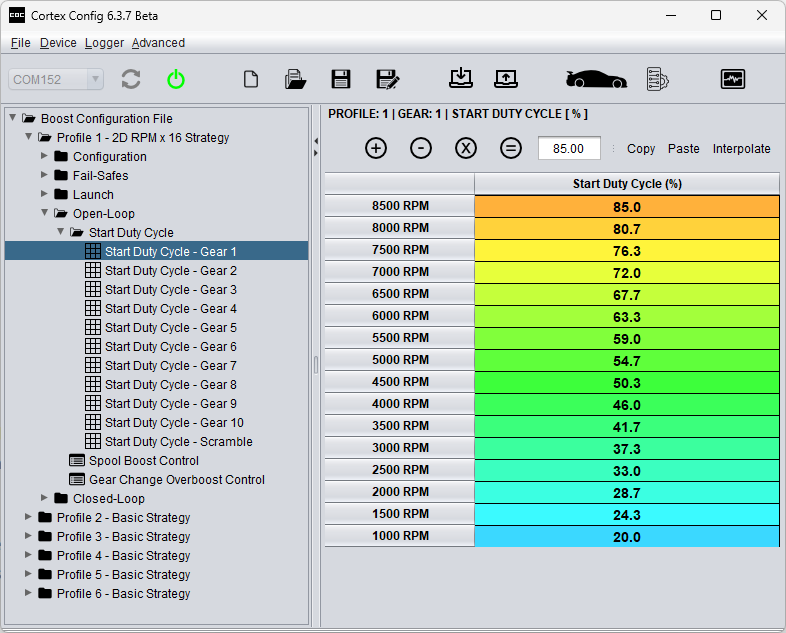Click the multiply (X) circle button
This screenshot has width=786, height=633.
pos(466,148)
